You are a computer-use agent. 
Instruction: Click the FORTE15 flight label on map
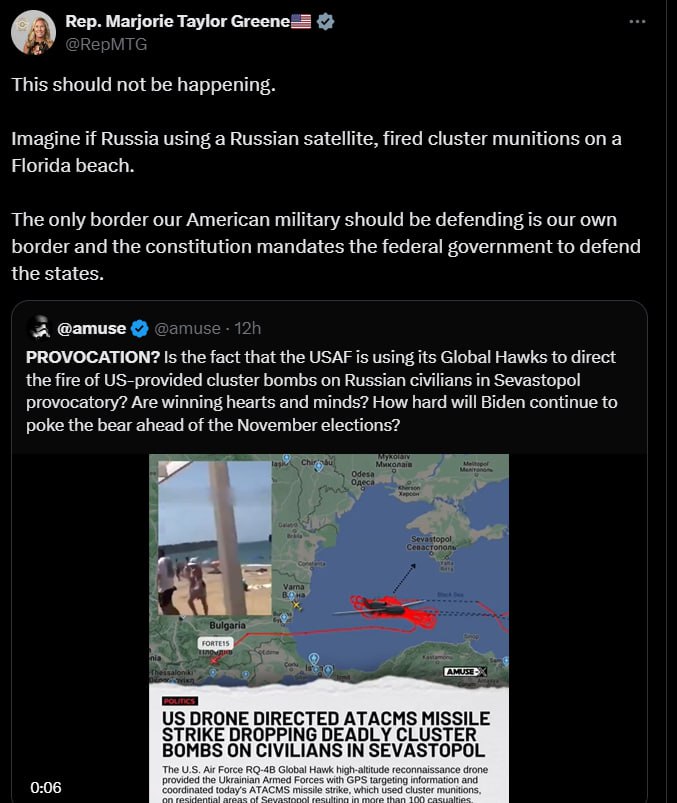click(216, 643)
